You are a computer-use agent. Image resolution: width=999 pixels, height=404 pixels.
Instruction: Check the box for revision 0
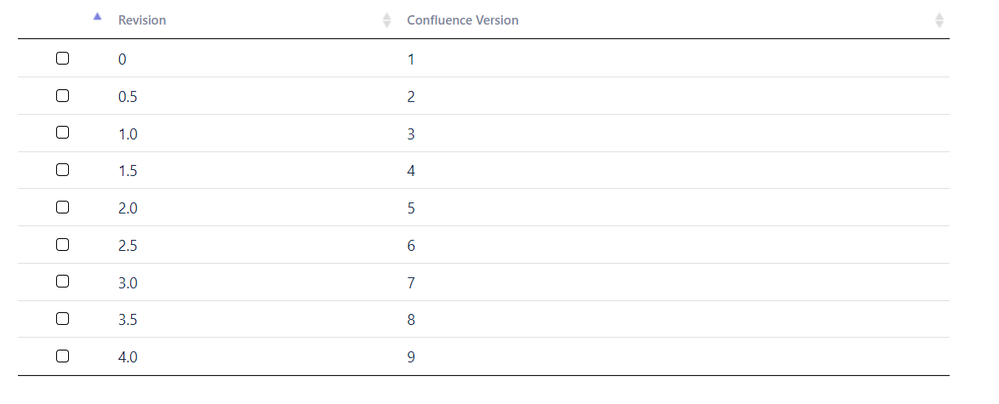click(x=62, y=59)
